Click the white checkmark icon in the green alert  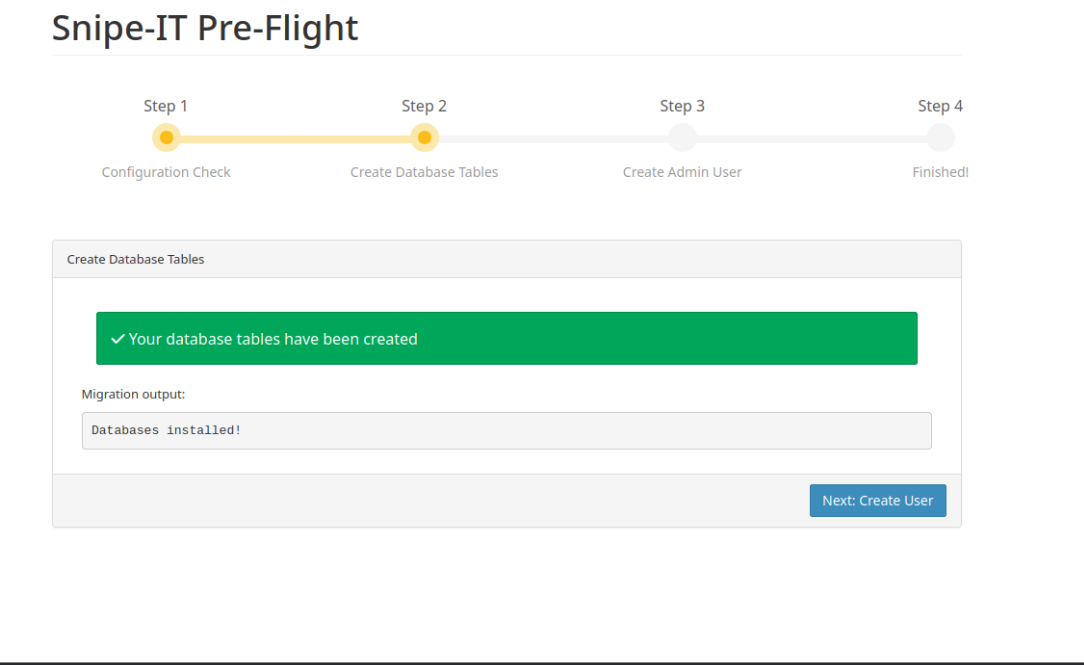click(x=118, y=339)
